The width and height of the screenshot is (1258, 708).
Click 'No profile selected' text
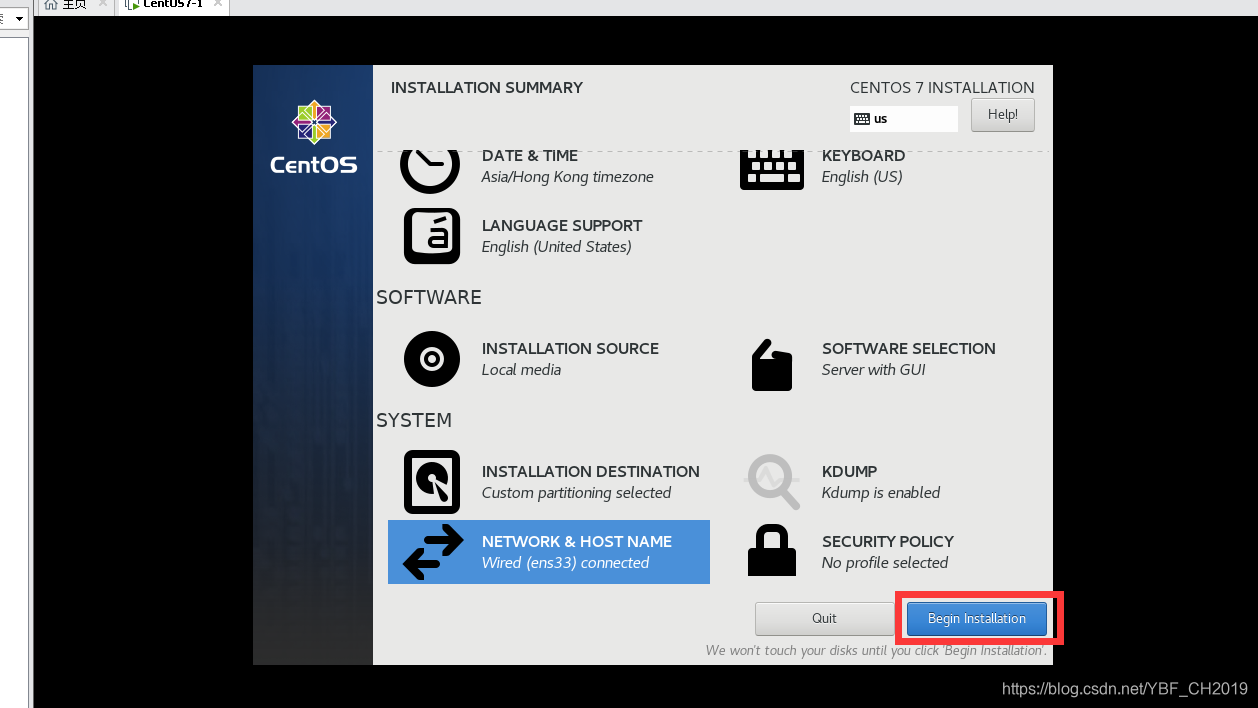pyautogui.click(x=885, y=563)
